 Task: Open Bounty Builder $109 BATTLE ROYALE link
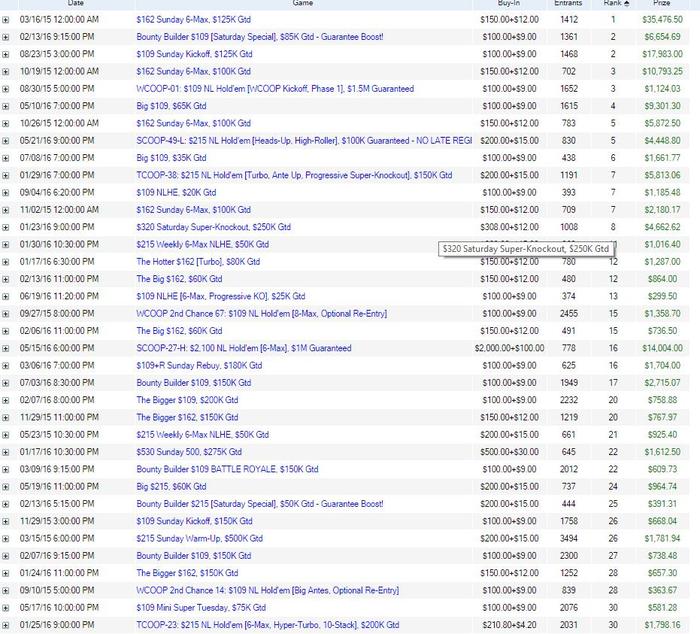227,469
